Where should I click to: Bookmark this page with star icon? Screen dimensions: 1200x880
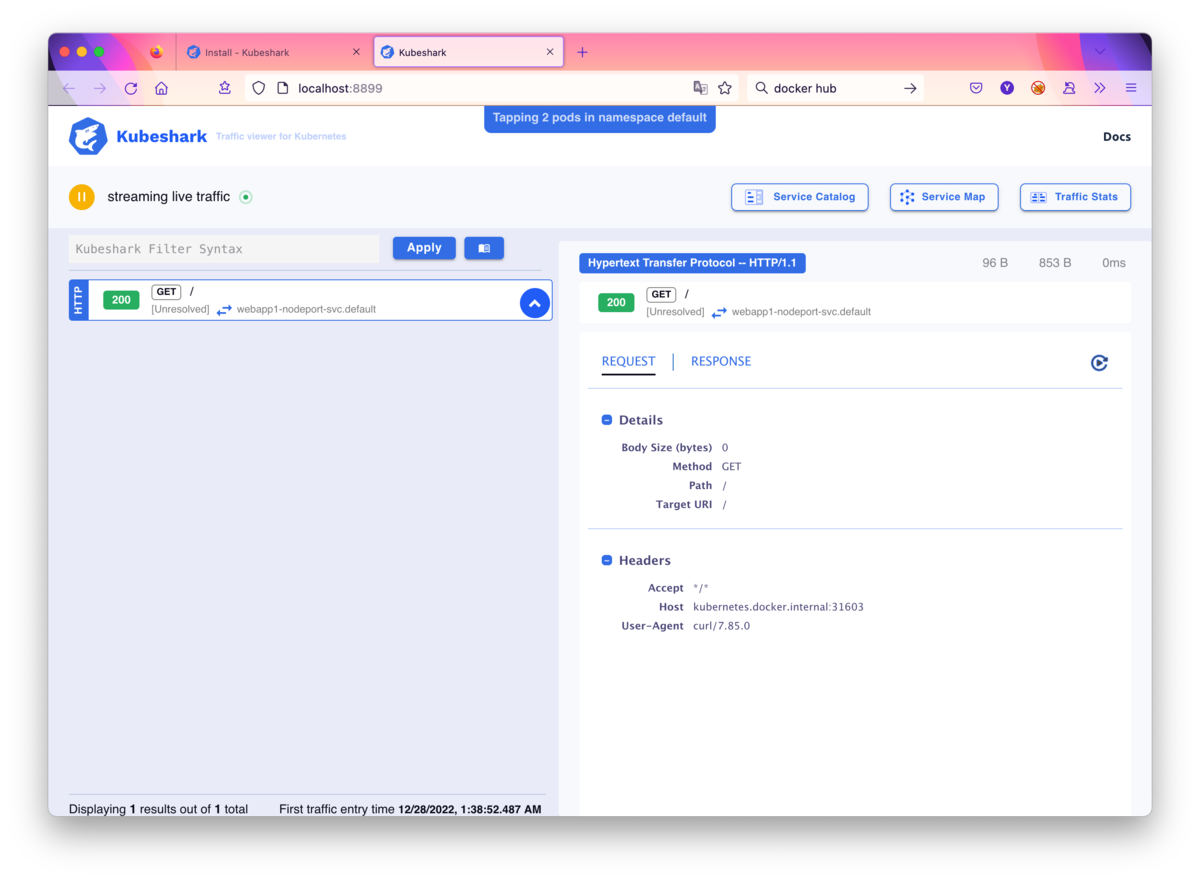[x=725, y=88]
